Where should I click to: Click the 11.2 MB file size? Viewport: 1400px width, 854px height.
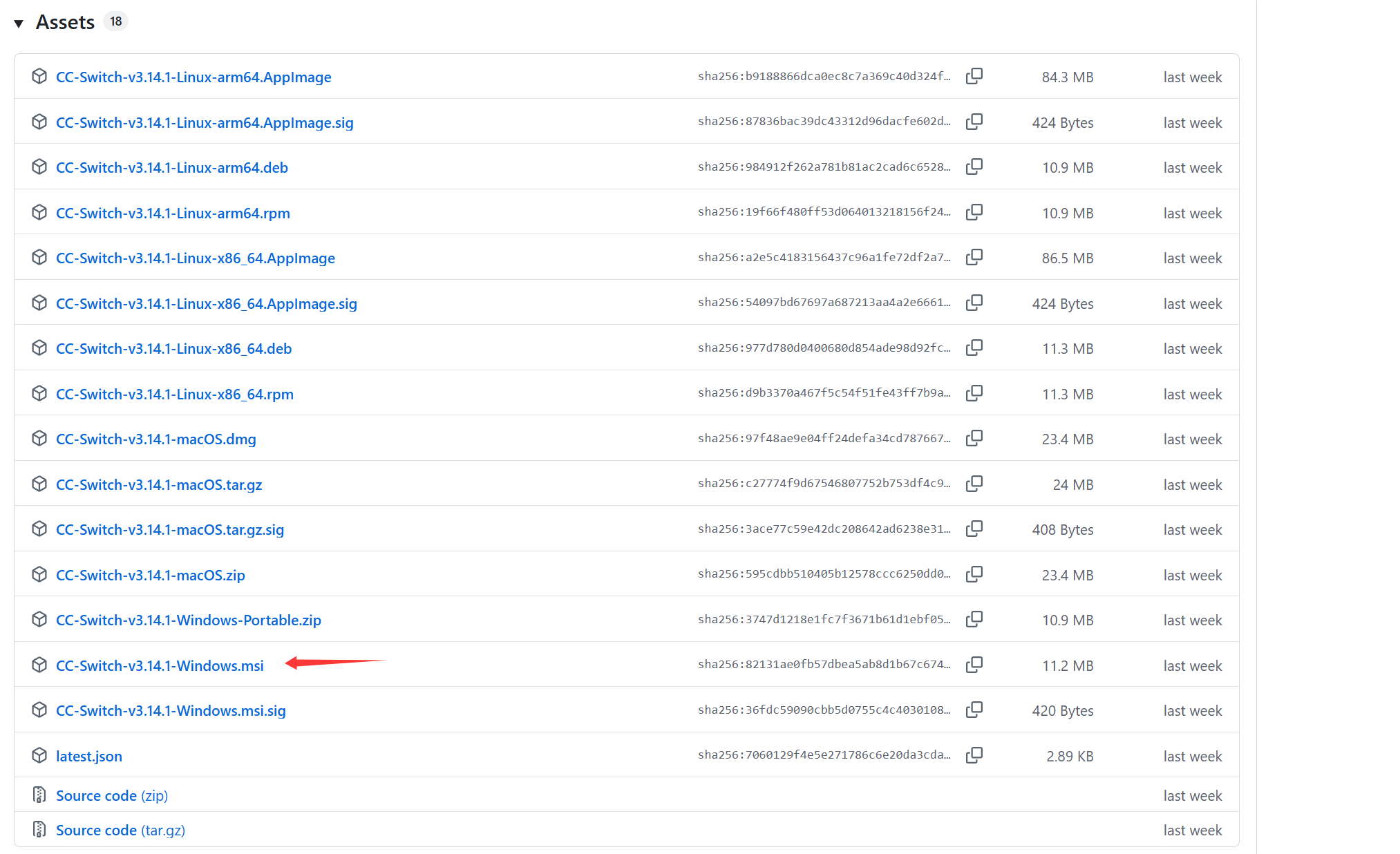click(x=1068, y=665)
